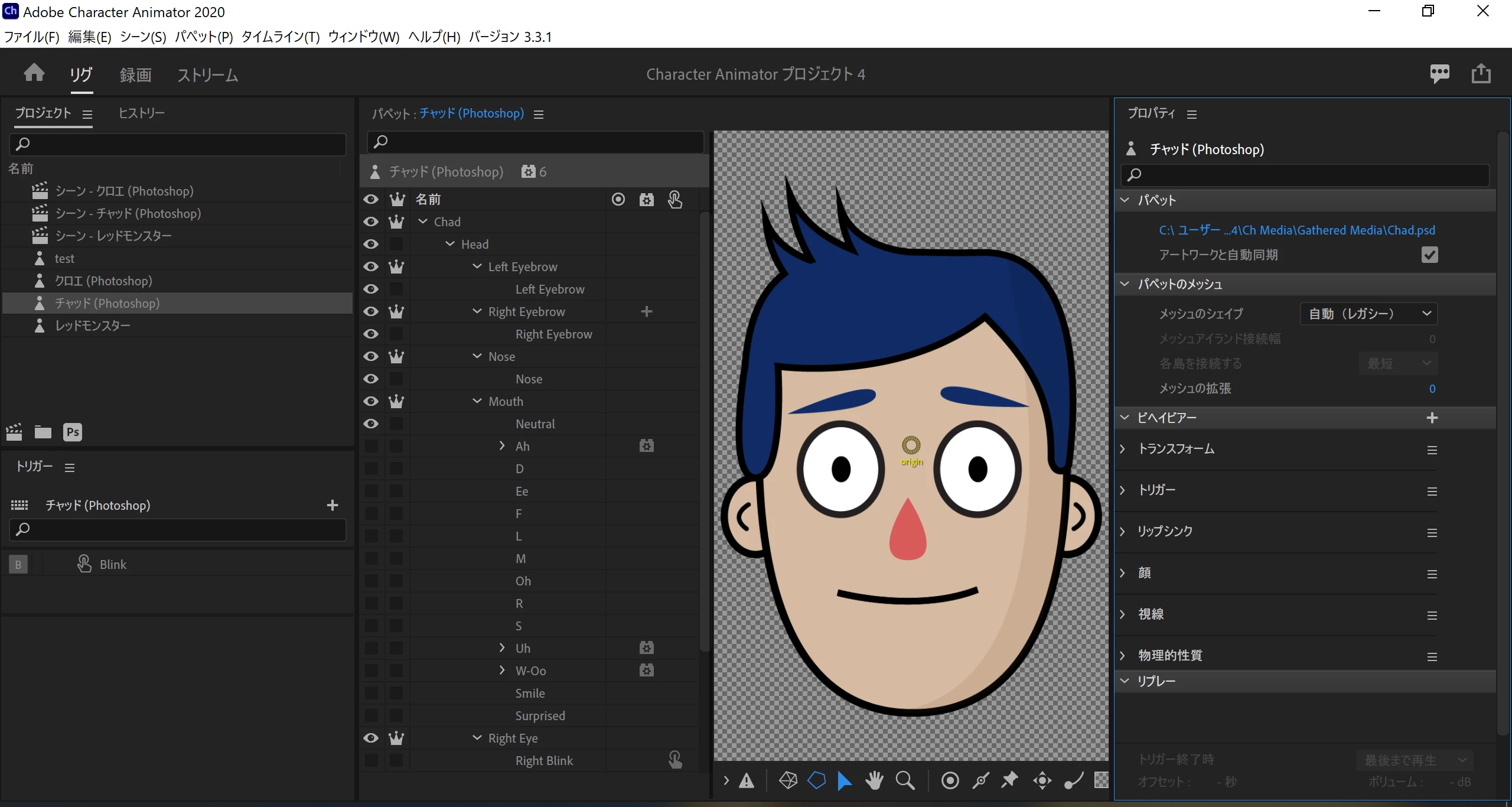The width and height of the screenshot is (1512, 807).
Task: Show the Smile mouth layer
Action: click(371, 693)
